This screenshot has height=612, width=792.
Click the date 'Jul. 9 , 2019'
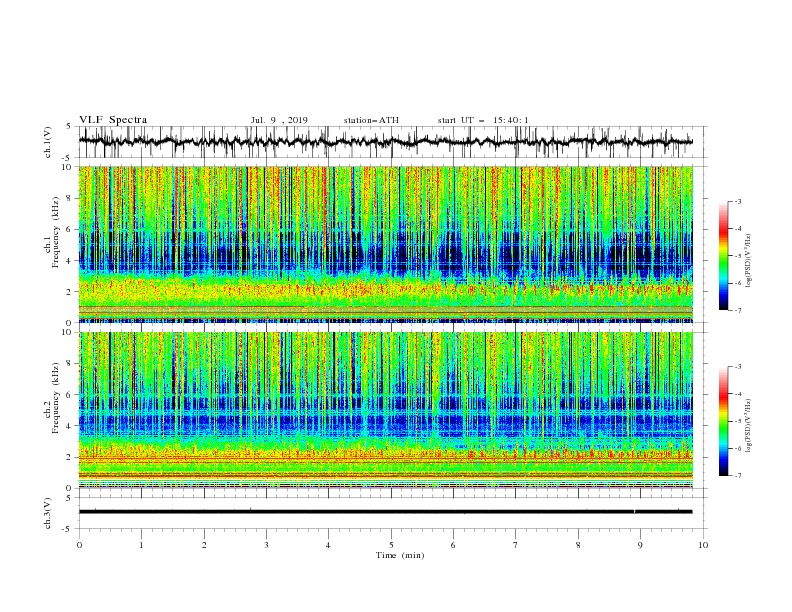[x=279, y=120]
